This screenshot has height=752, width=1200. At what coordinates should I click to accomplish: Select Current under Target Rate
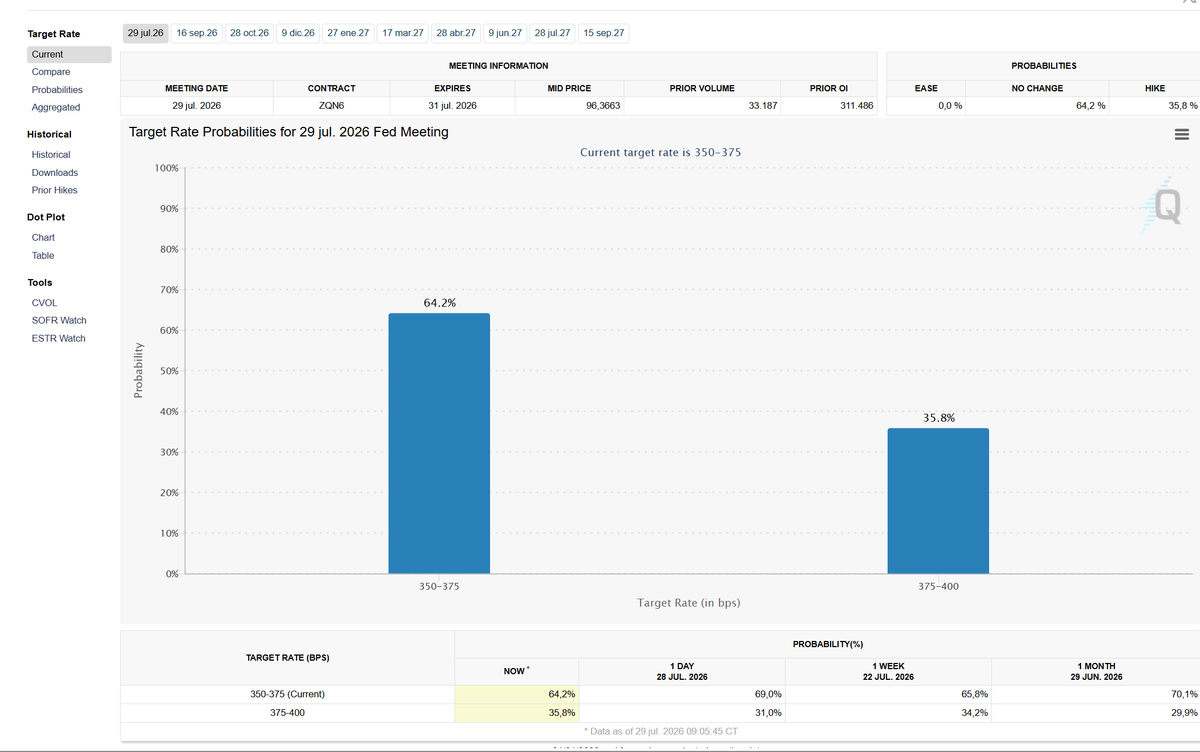coord(69,54)
